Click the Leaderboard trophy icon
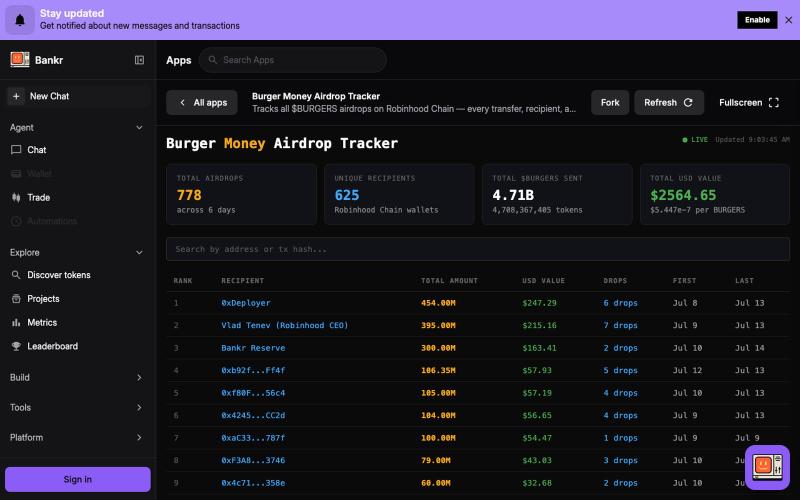 pyautogui.click(x=16, y=346)
